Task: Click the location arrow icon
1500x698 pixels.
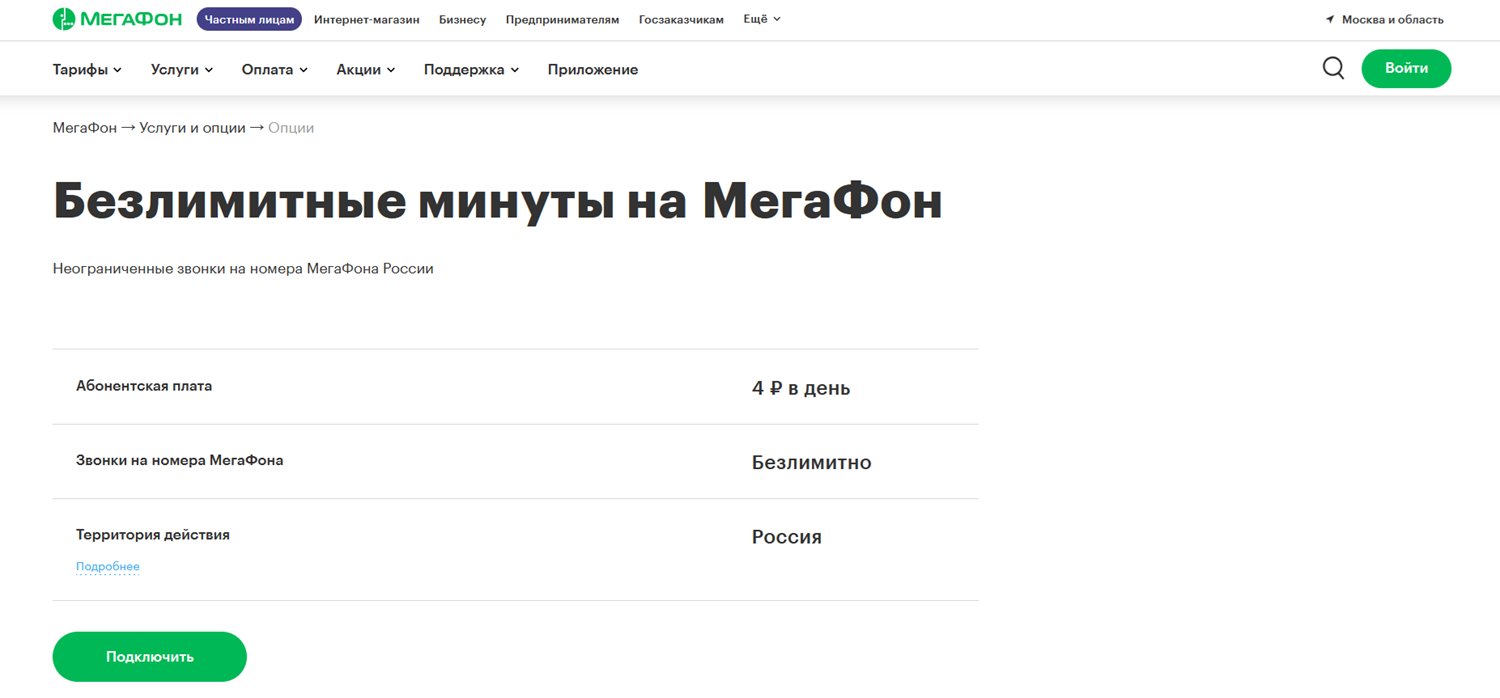Action: click(1330, 19)
